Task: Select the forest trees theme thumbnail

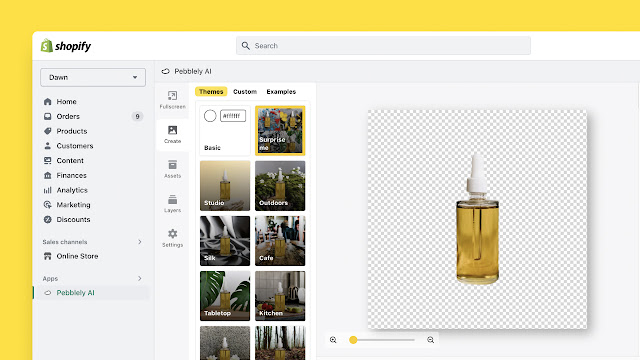Action: tap(280, 343)
